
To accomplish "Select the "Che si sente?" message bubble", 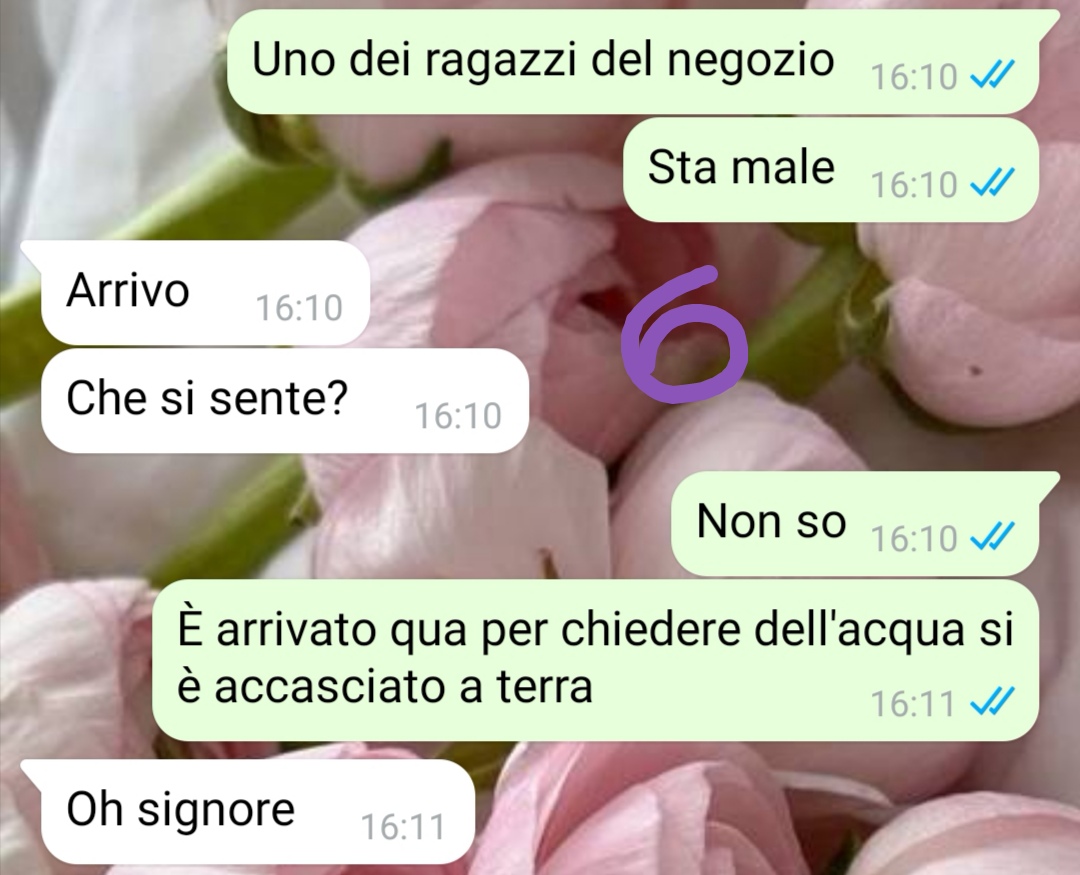I will [x=284, y=400].
